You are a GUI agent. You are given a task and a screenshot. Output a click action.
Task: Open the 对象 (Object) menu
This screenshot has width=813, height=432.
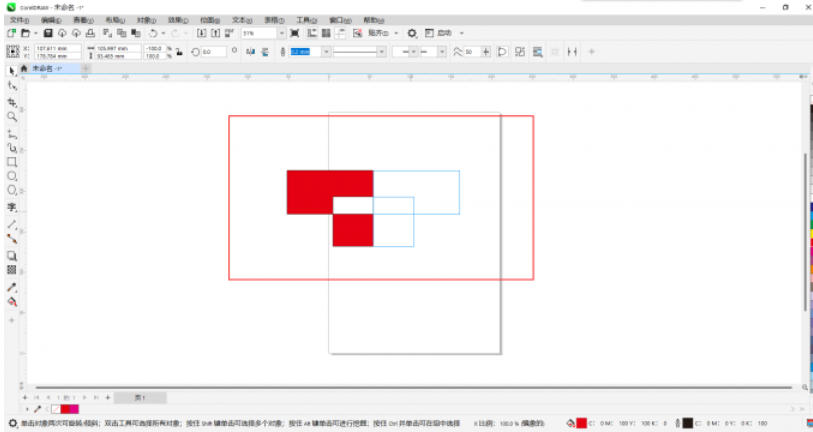(147, 20)
